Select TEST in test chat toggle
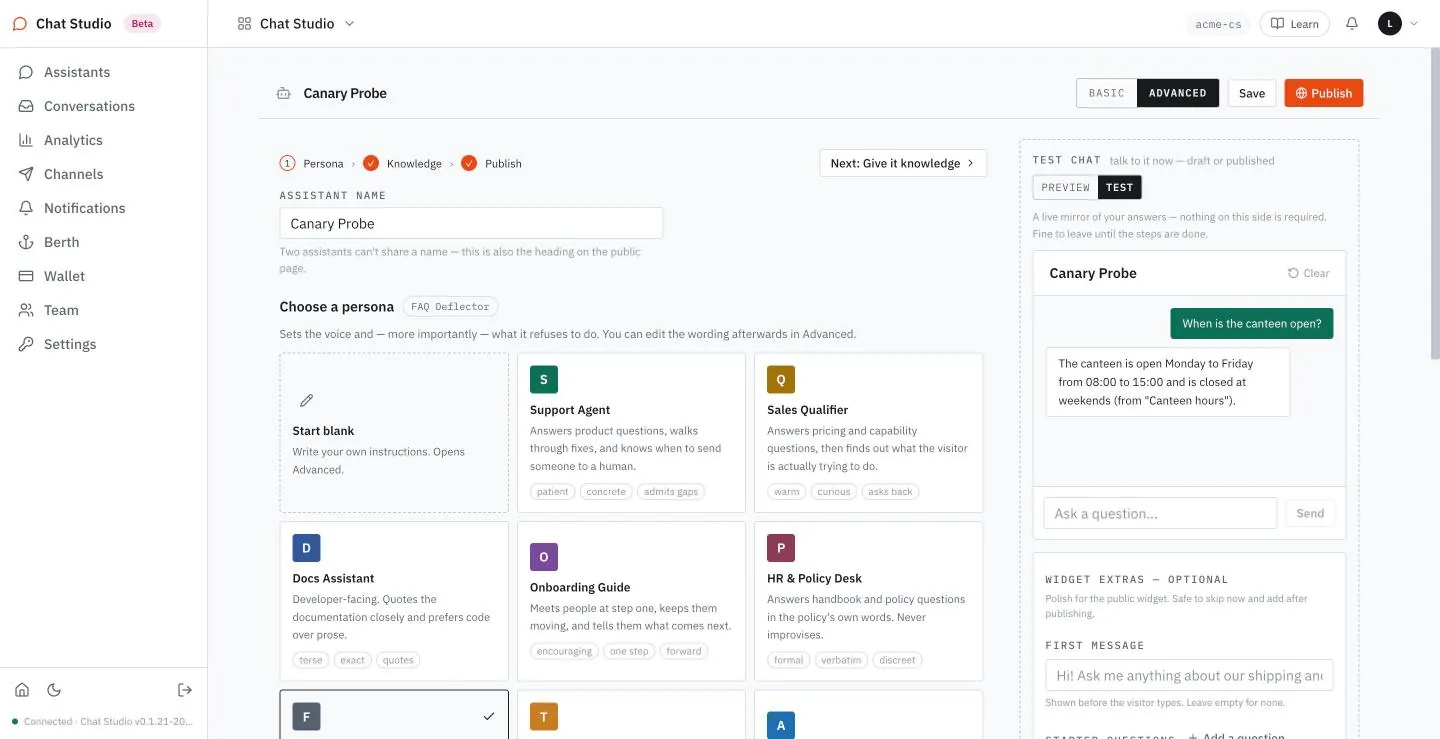This screenshot has height=739, width=1440. click(1120, 187)
